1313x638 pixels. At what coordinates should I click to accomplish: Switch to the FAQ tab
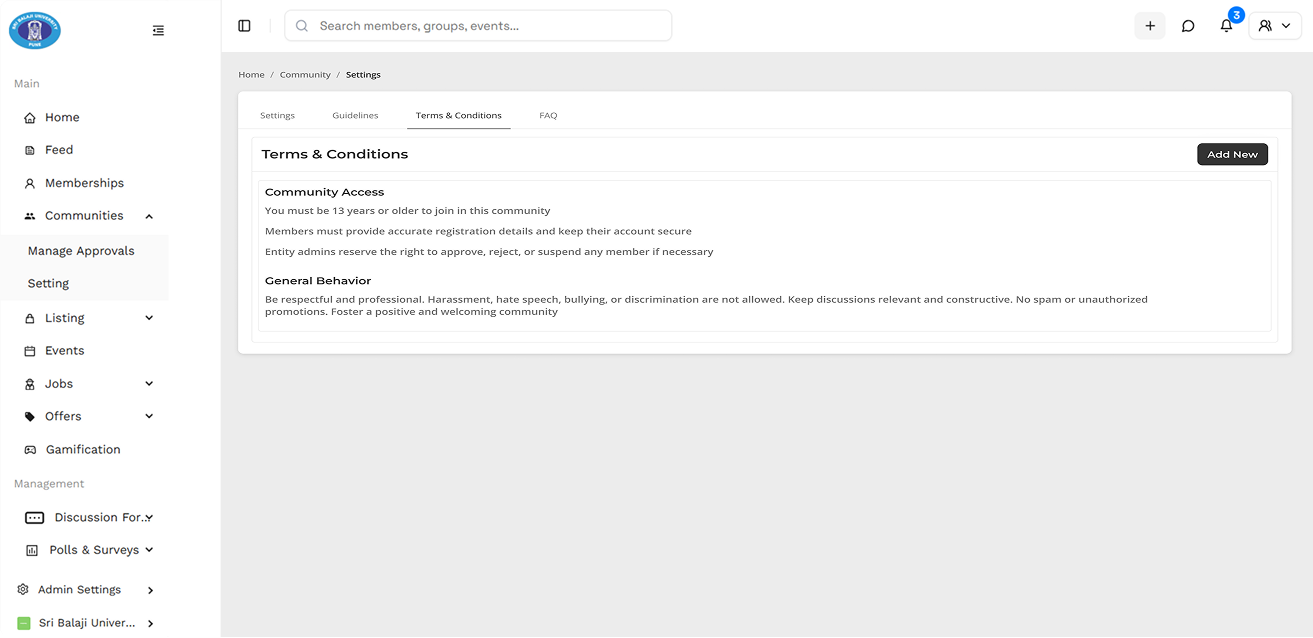548,116
